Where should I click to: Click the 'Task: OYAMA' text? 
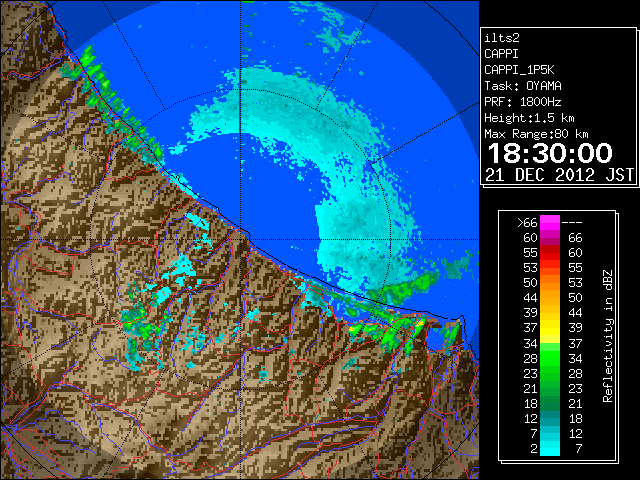click(523, 86)
